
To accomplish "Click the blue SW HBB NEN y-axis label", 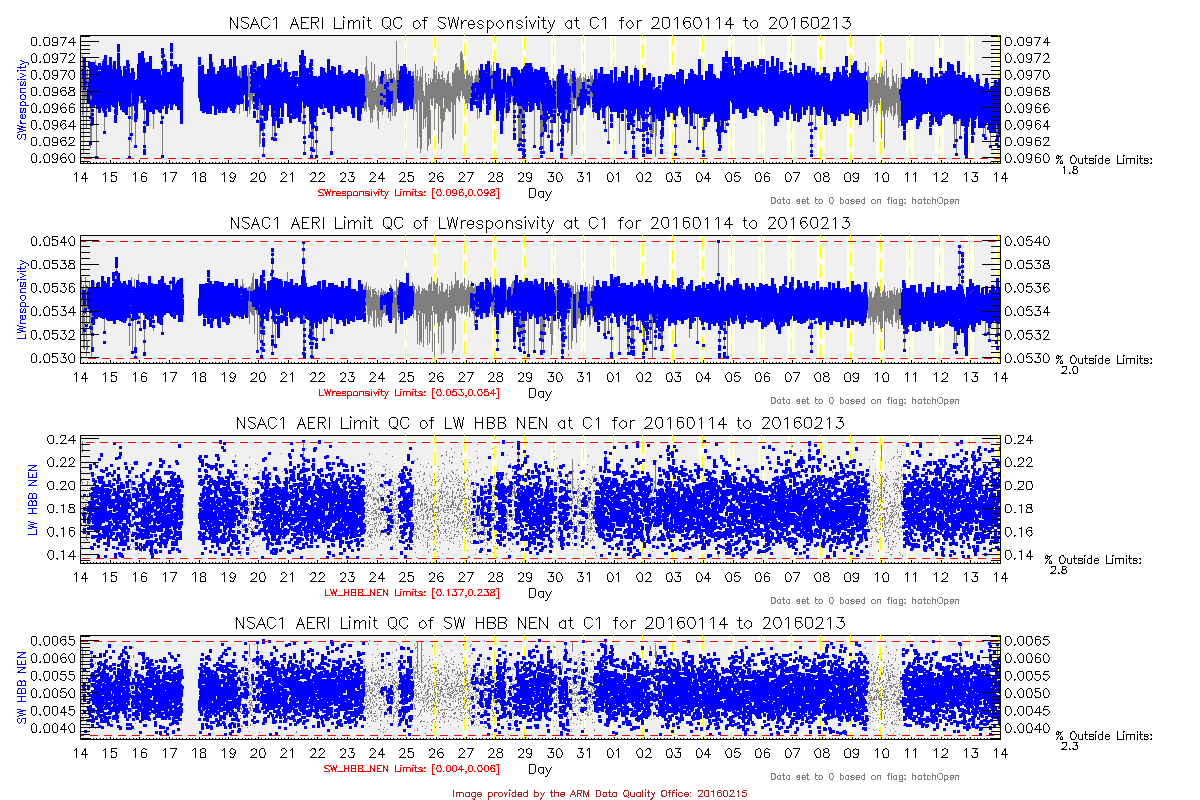I will [20, 687].
